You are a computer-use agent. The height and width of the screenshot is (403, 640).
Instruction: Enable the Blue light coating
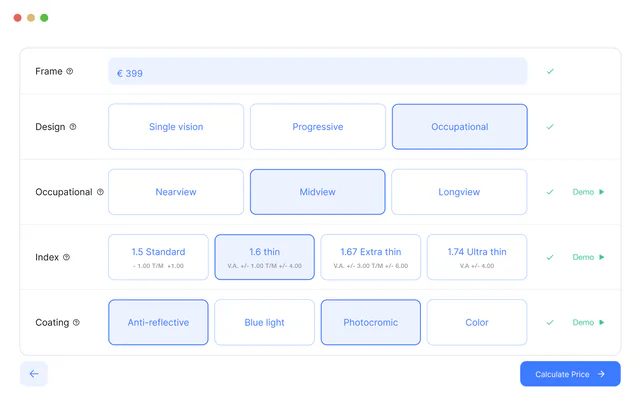264,323
